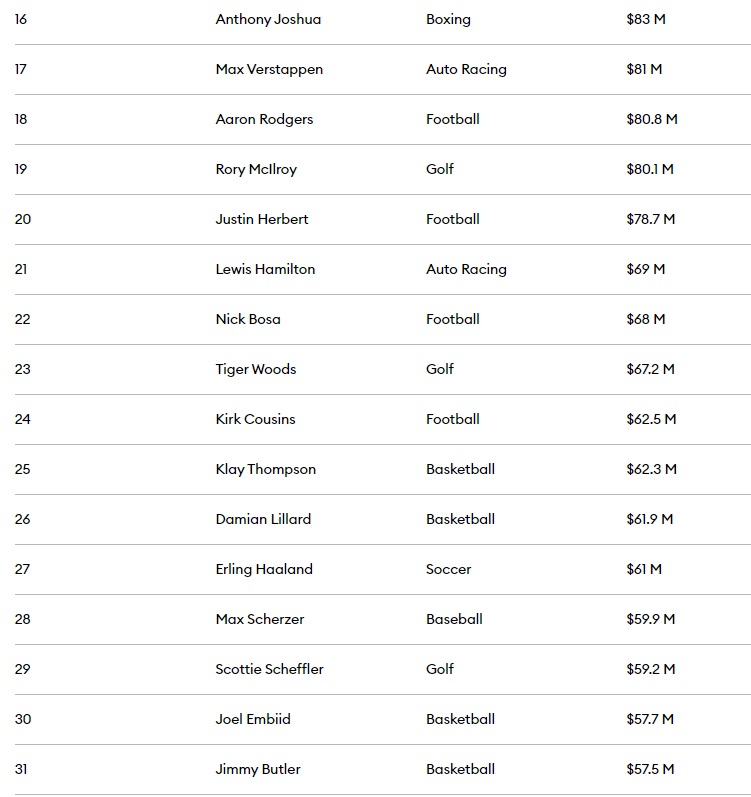Select Kirk Cousins' name
This screenshot has height=797, width=751.
point(255,419)
